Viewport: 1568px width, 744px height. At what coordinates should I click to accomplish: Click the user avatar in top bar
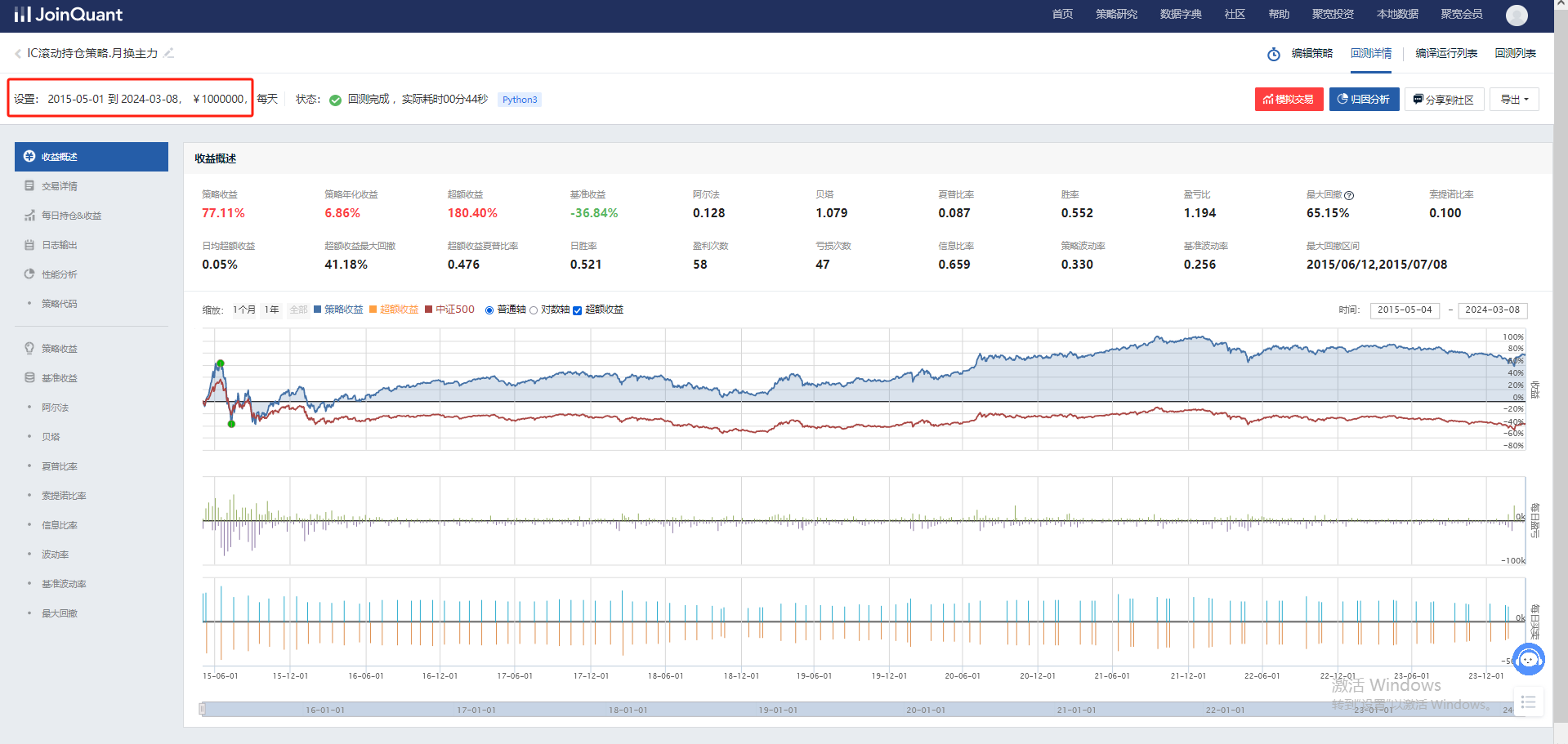click(x=1517, y=15)
